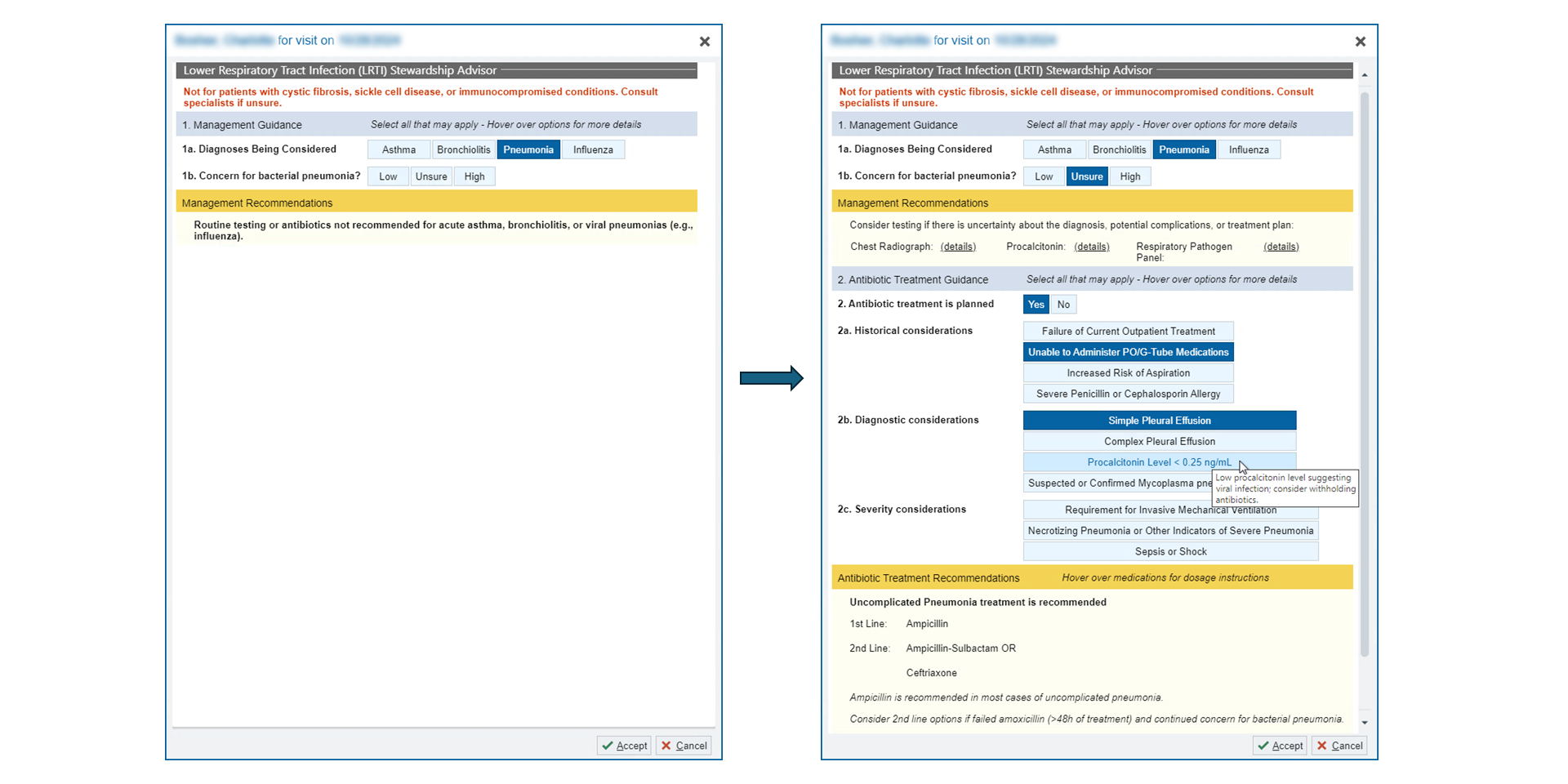Select Influenza in the right window
This screenshot has height=784, width=1568.
(1249, 149)
